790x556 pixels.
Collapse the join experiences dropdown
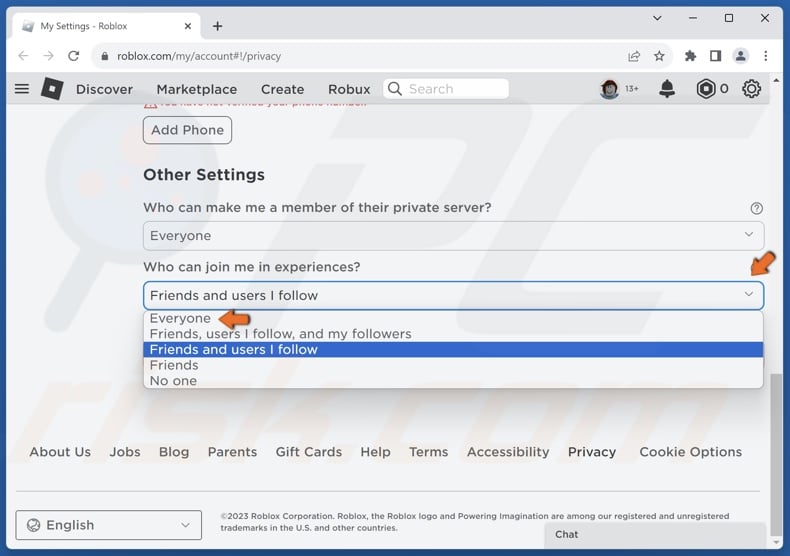[453, 295]
